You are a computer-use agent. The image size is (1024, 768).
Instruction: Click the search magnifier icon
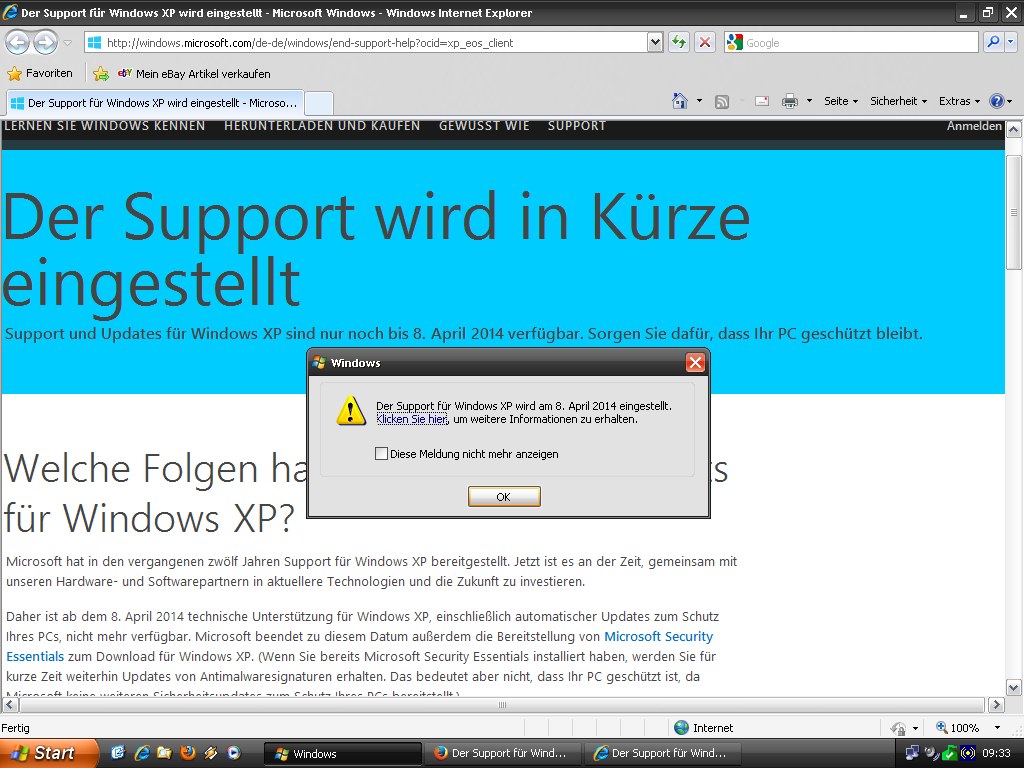(993, 42)
